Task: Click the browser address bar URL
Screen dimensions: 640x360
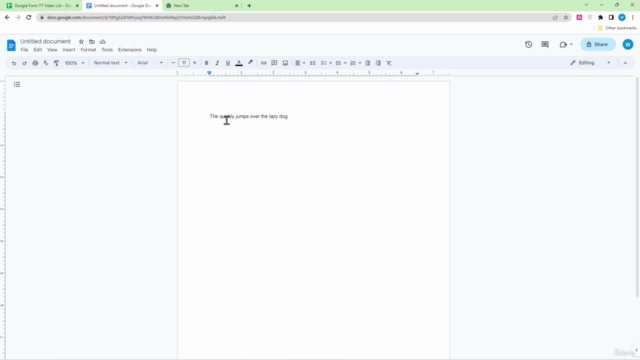Action: [x=136, y=18]
